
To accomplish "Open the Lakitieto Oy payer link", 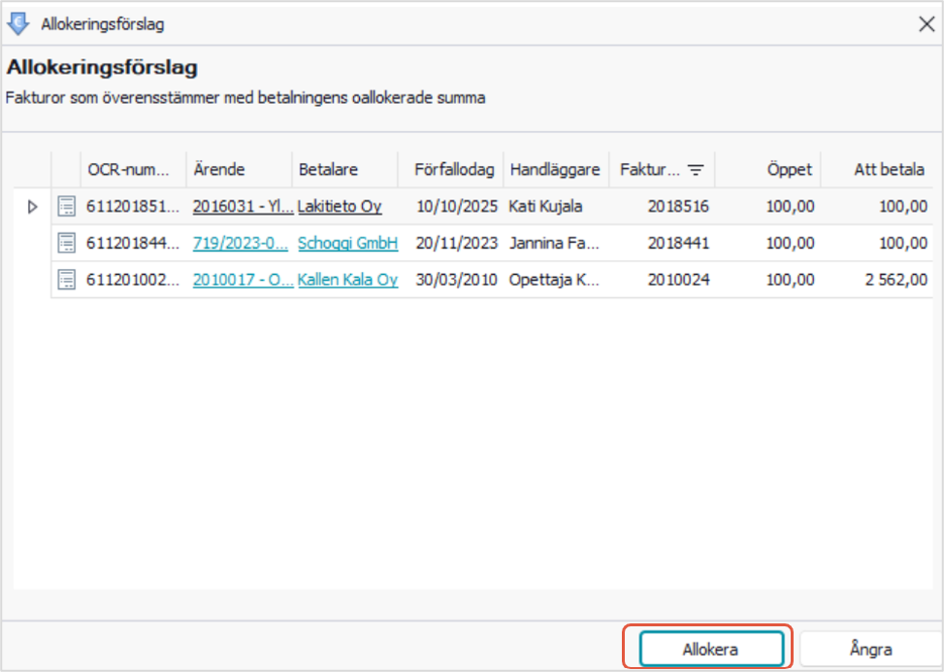I will coord(340,207).
